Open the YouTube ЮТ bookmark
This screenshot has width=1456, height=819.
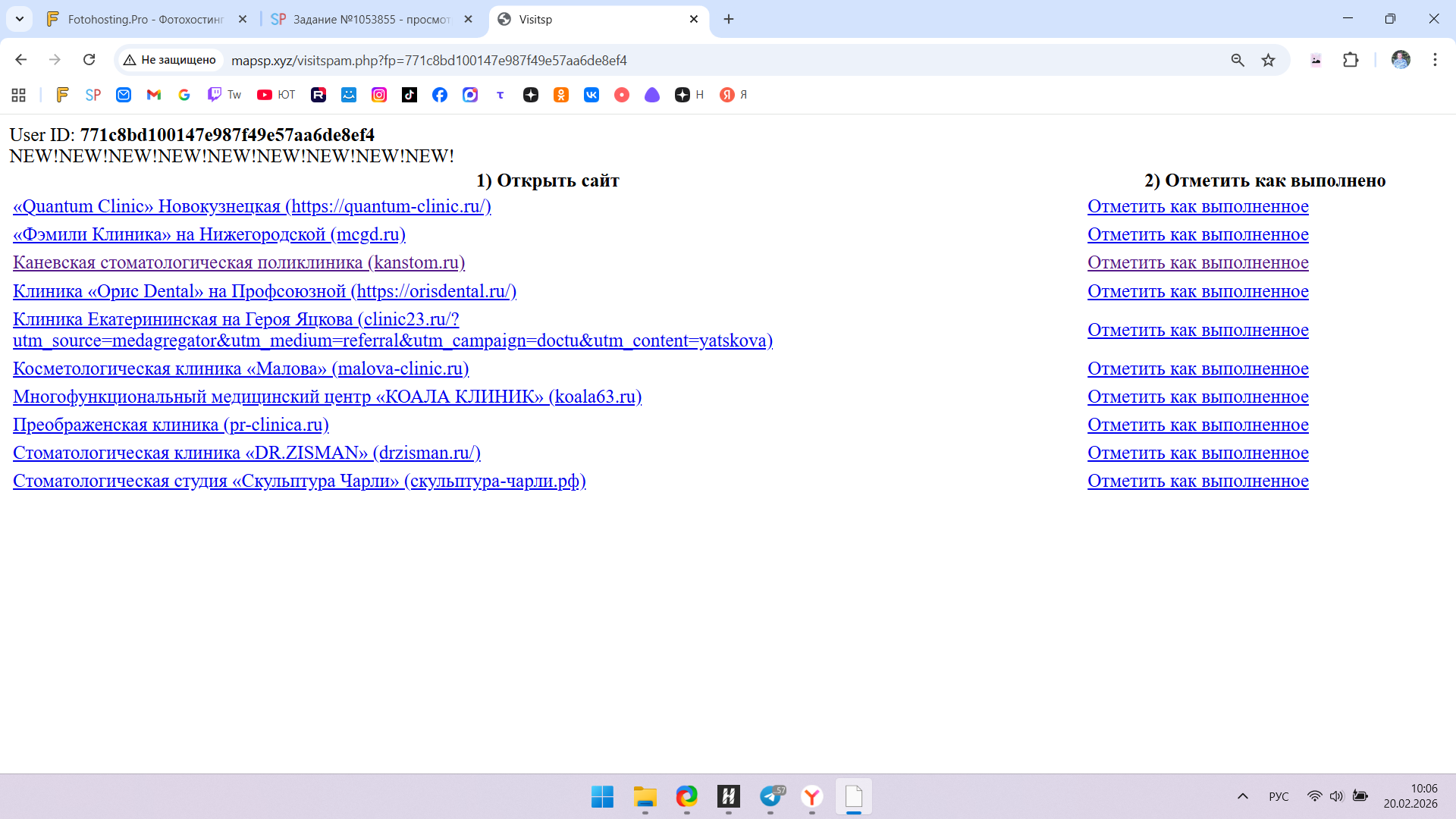[276, 95]
